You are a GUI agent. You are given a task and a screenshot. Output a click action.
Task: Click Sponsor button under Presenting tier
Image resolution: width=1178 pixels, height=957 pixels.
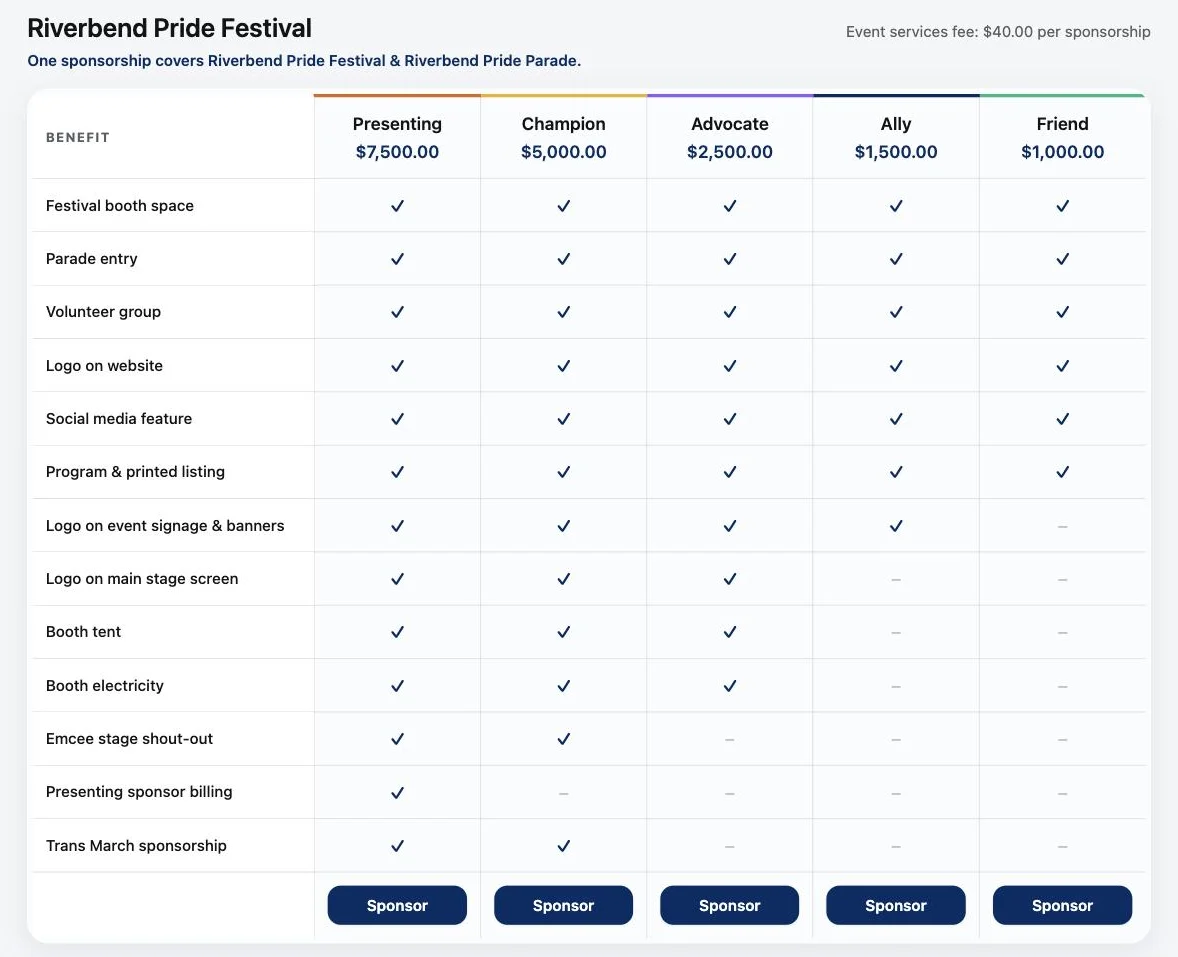click(x=397, y=905)
